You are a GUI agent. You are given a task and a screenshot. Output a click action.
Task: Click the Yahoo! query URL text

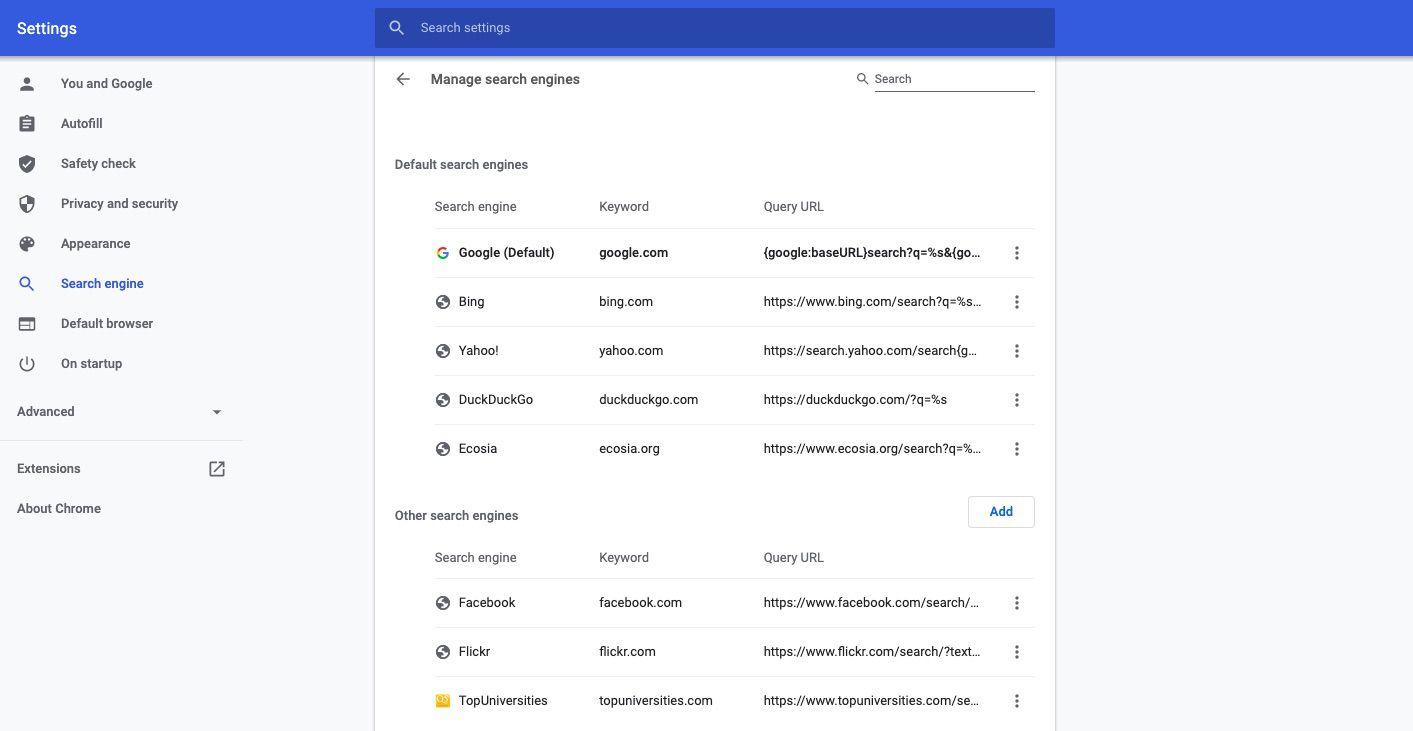(x=870, y=351)
